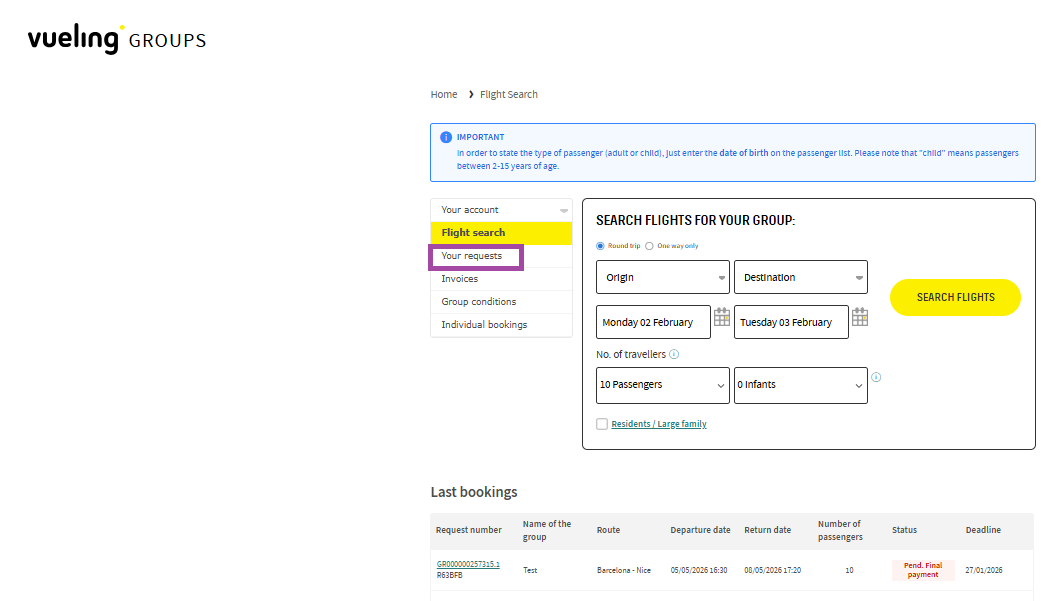Select the One way only option
The image size is (1060, 601).
pyautogui.click(x=649, y=246)
